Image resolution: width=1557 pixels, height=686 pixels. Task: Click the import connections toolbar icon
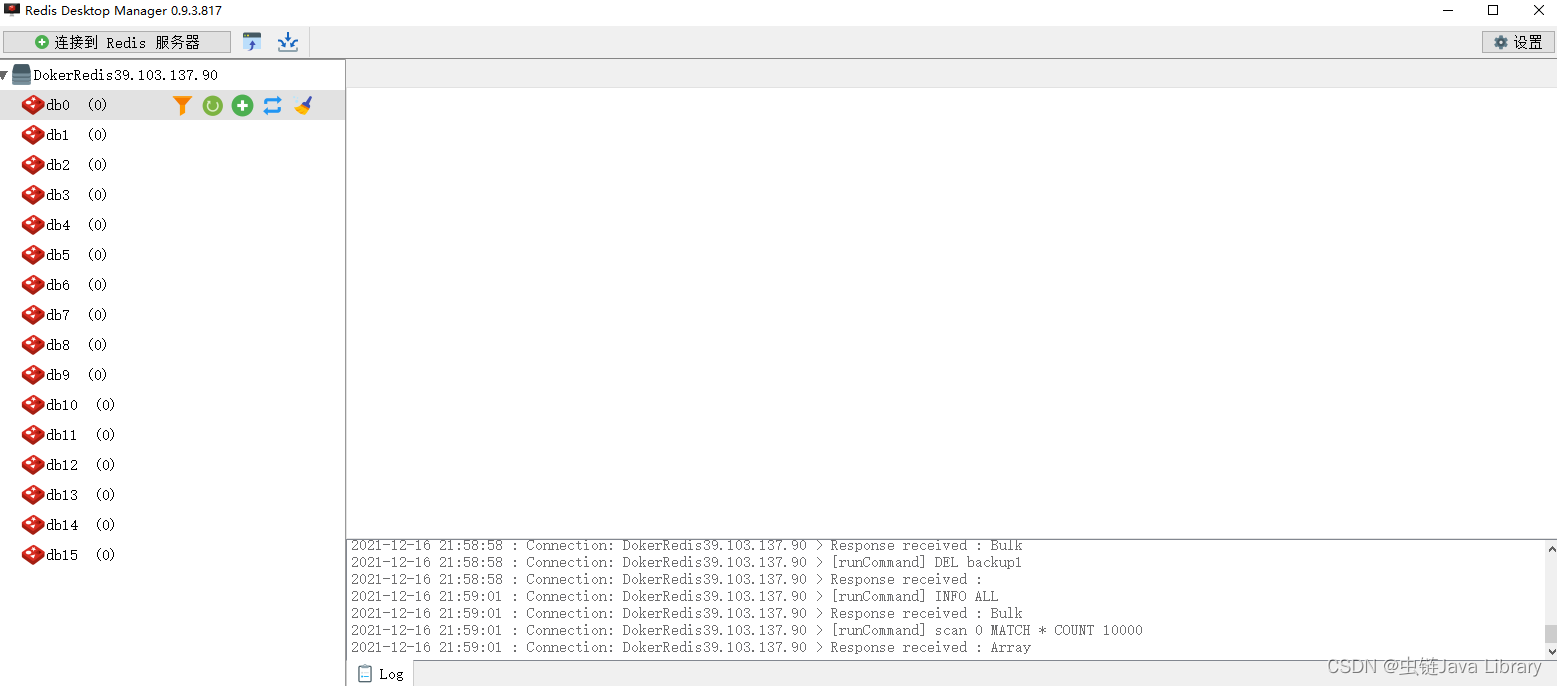[x=252, y=42]
